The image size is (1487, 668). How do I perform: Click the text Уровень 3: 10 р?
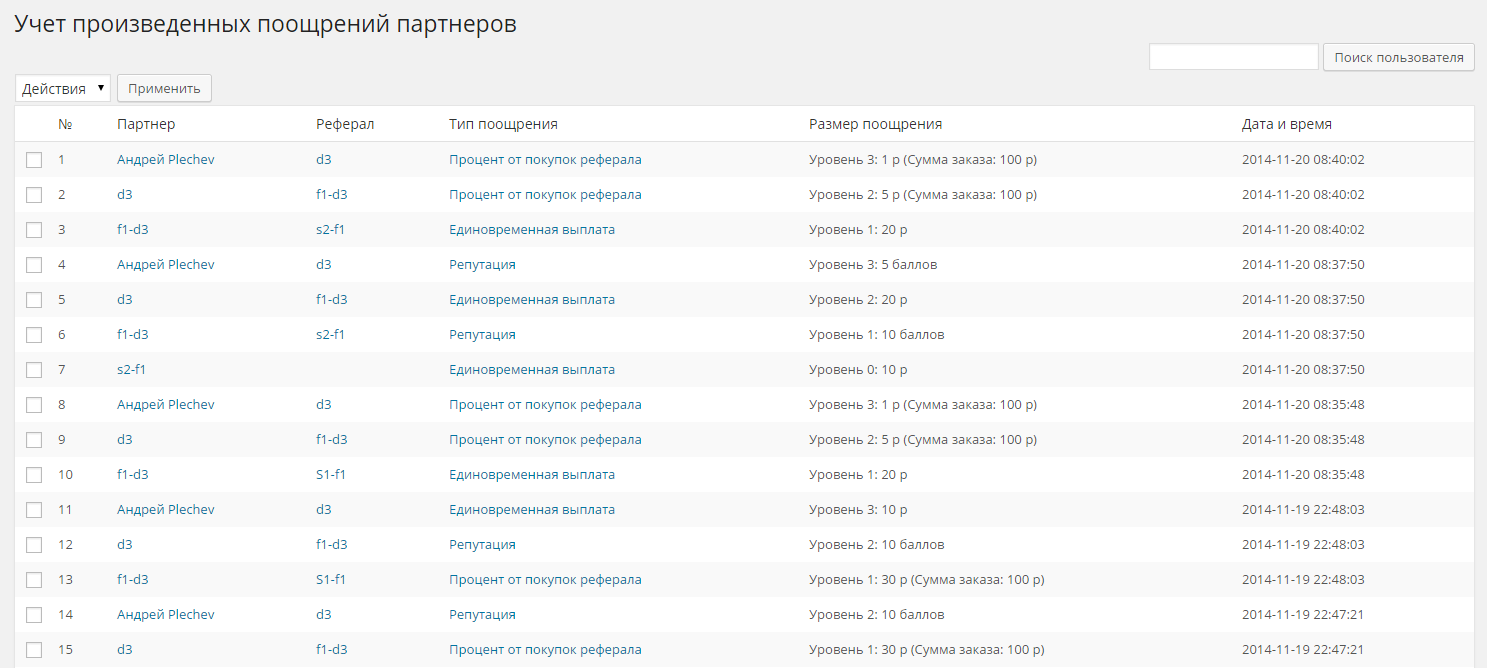pos(858,510)
